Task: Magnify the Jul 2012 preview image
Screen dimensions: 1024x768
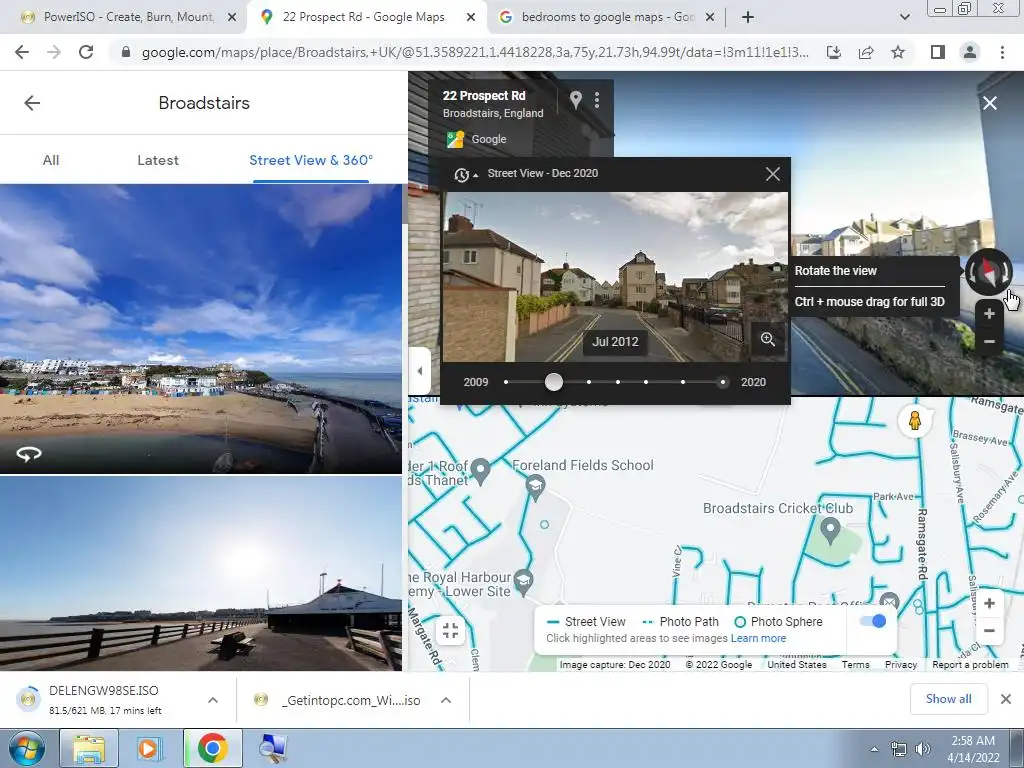Action: click(768, 340)
